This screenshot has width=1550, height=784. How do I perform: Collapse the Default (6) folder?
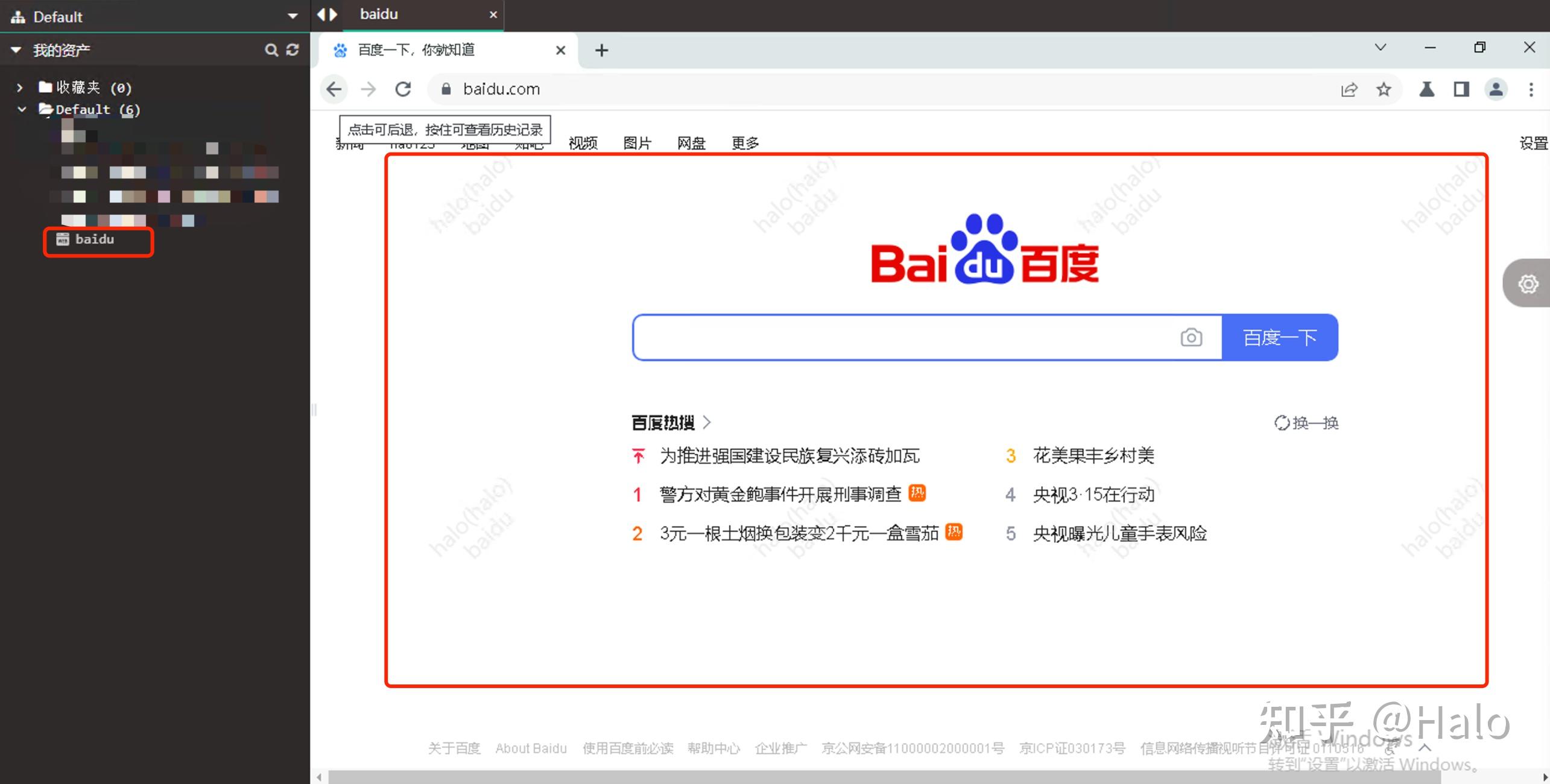pyautogui.click(x=22, y=109)
